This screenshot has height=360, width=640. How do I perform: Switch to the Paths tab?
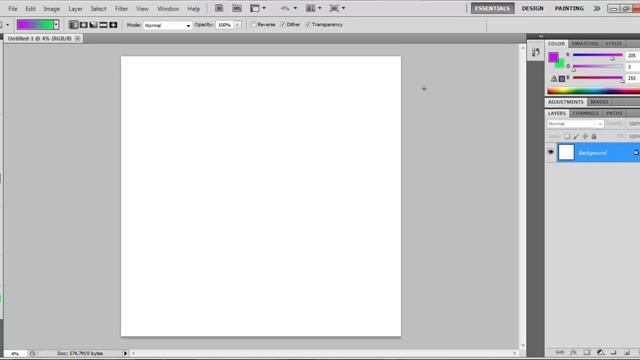(x=614, y=113)
